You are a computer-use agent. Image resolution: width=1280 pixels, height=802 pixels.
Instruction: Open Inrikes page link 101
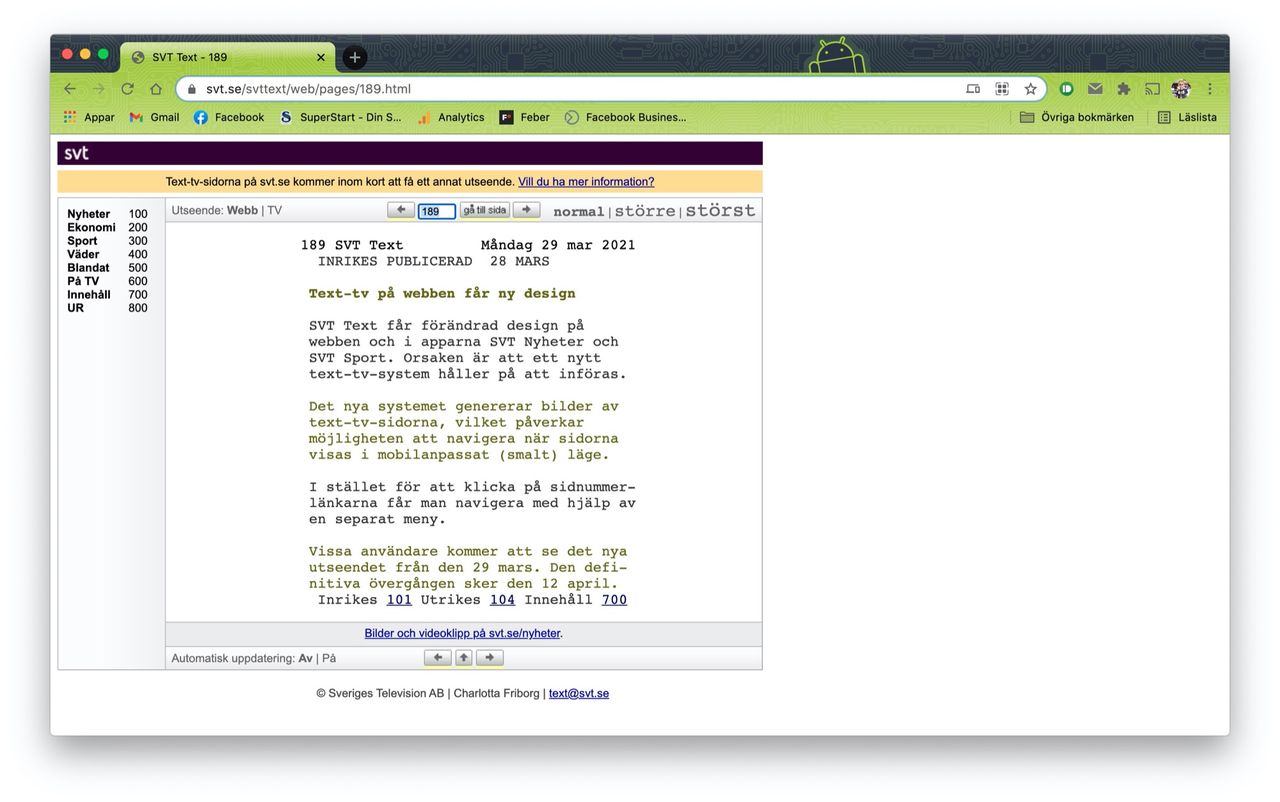click(x=399, y=600)
